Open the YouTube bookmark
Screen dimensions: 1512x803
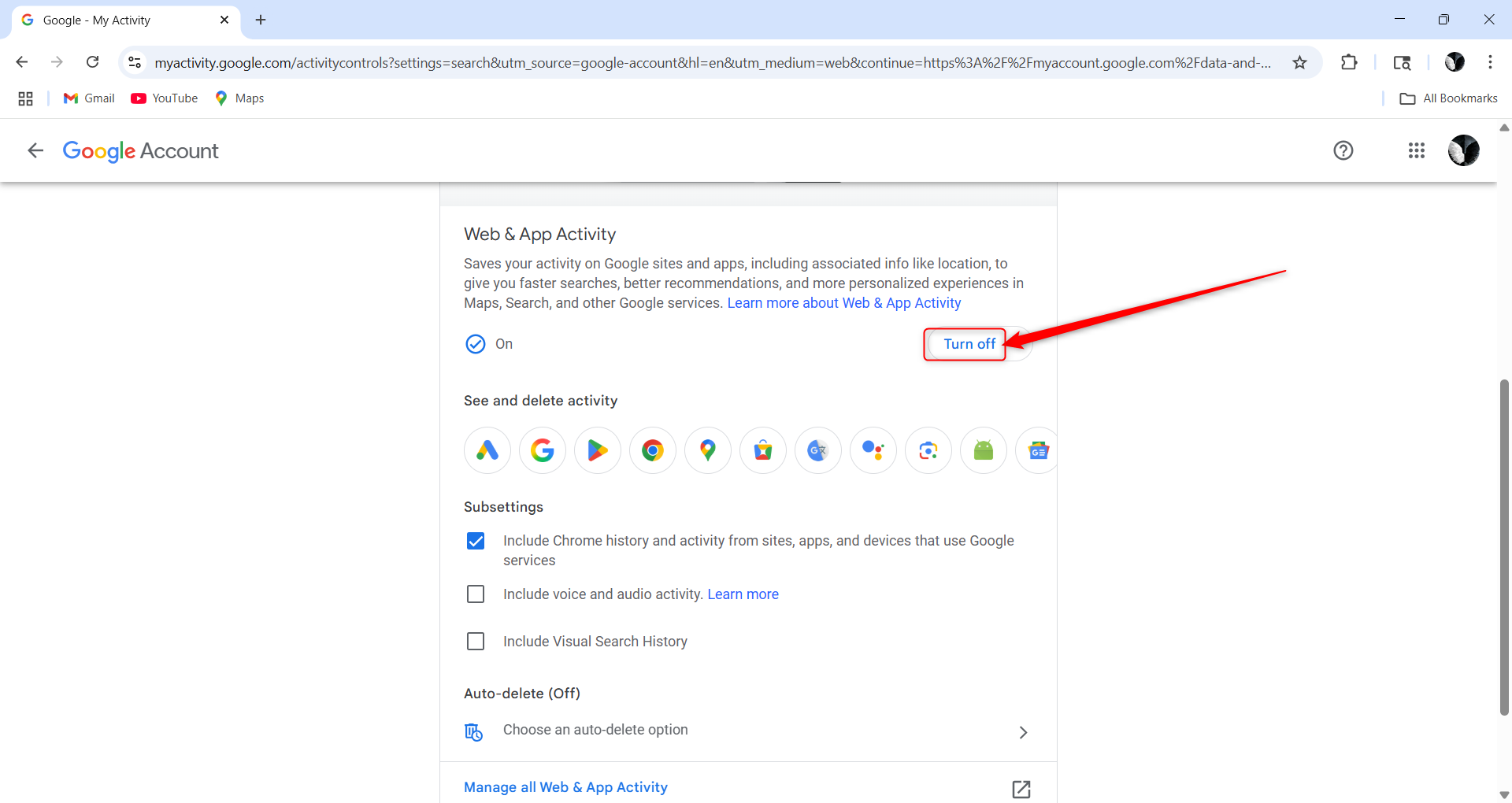click(x=164, y=98)
